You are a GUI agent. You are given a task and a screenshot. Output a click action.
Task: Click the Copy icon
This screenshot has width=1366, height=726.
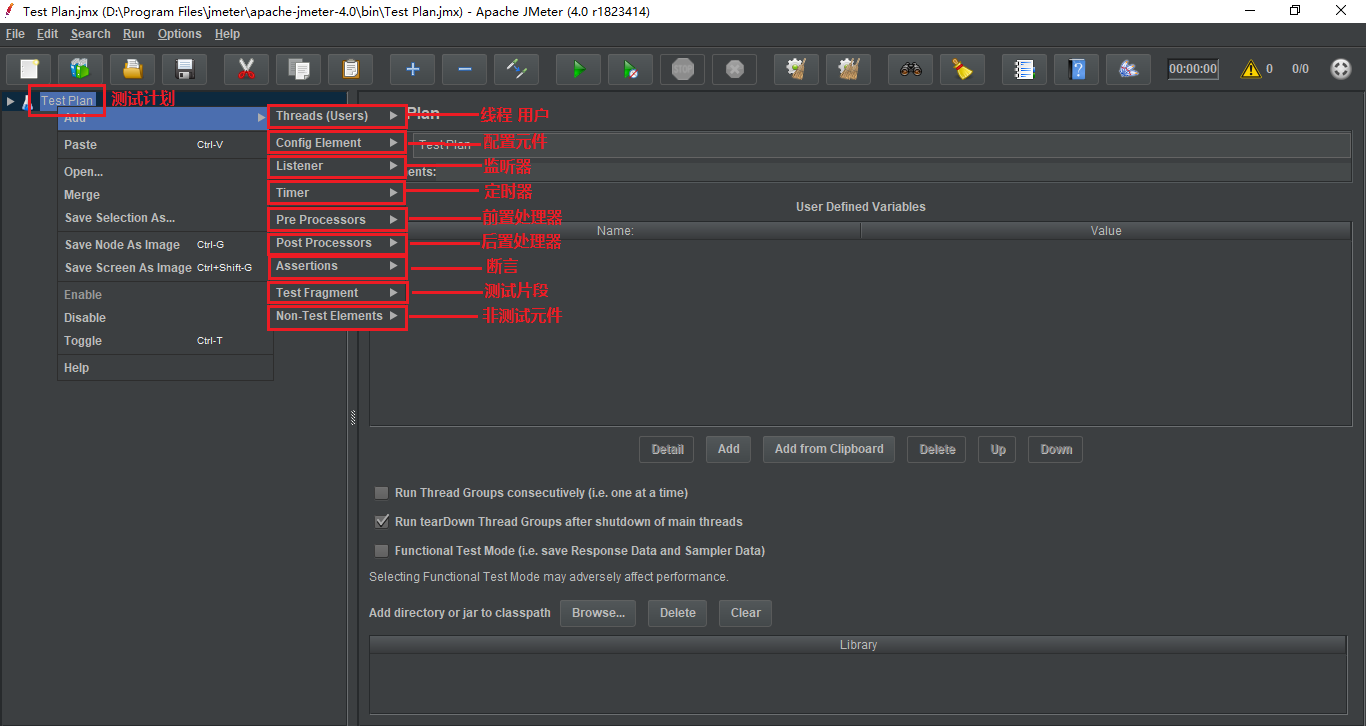(x=298, y=69)
